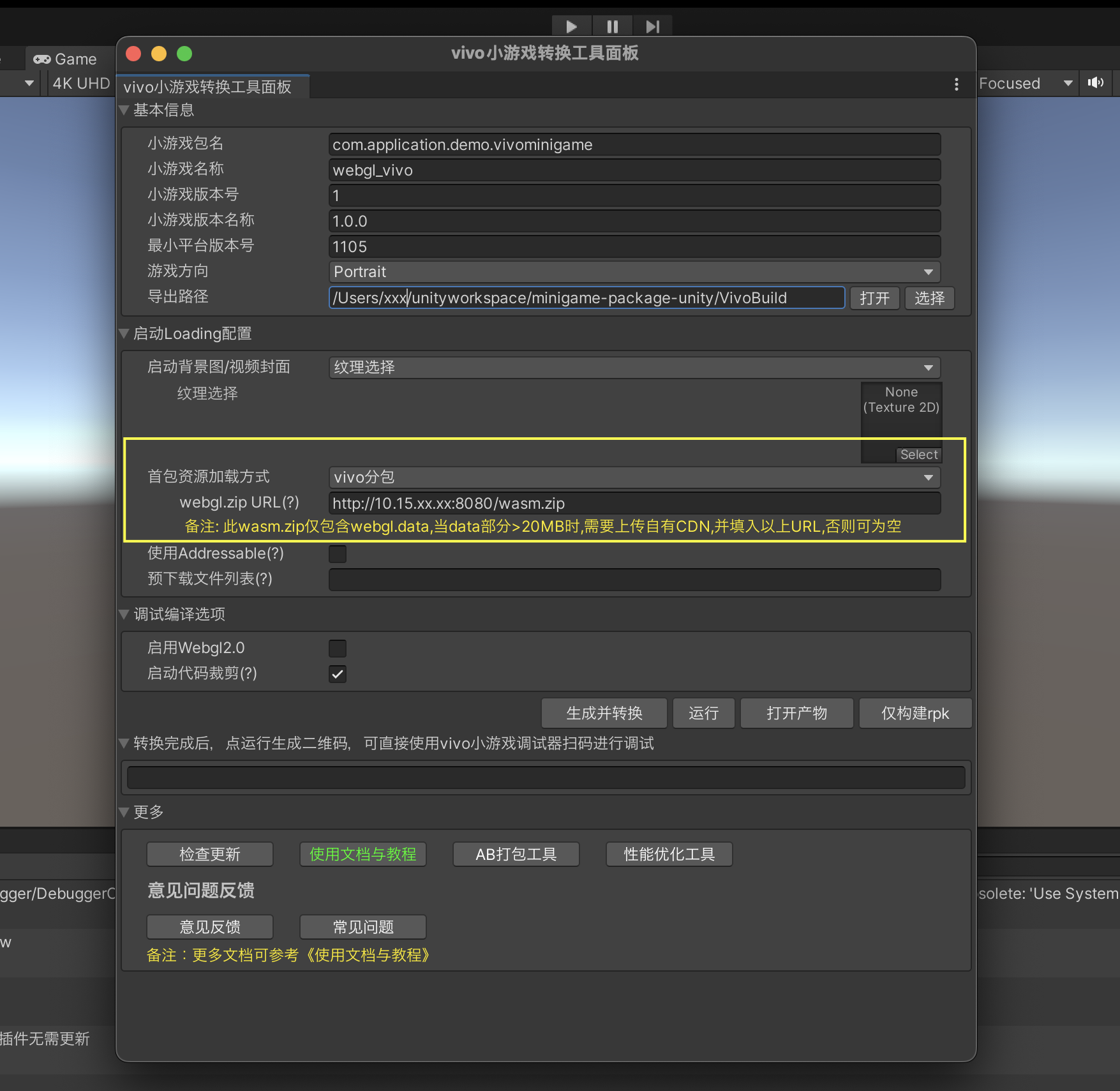Collapse the 更多 section
Image resolution: width=1120 pixels, height=1091 pixels.
pos(124,812)
